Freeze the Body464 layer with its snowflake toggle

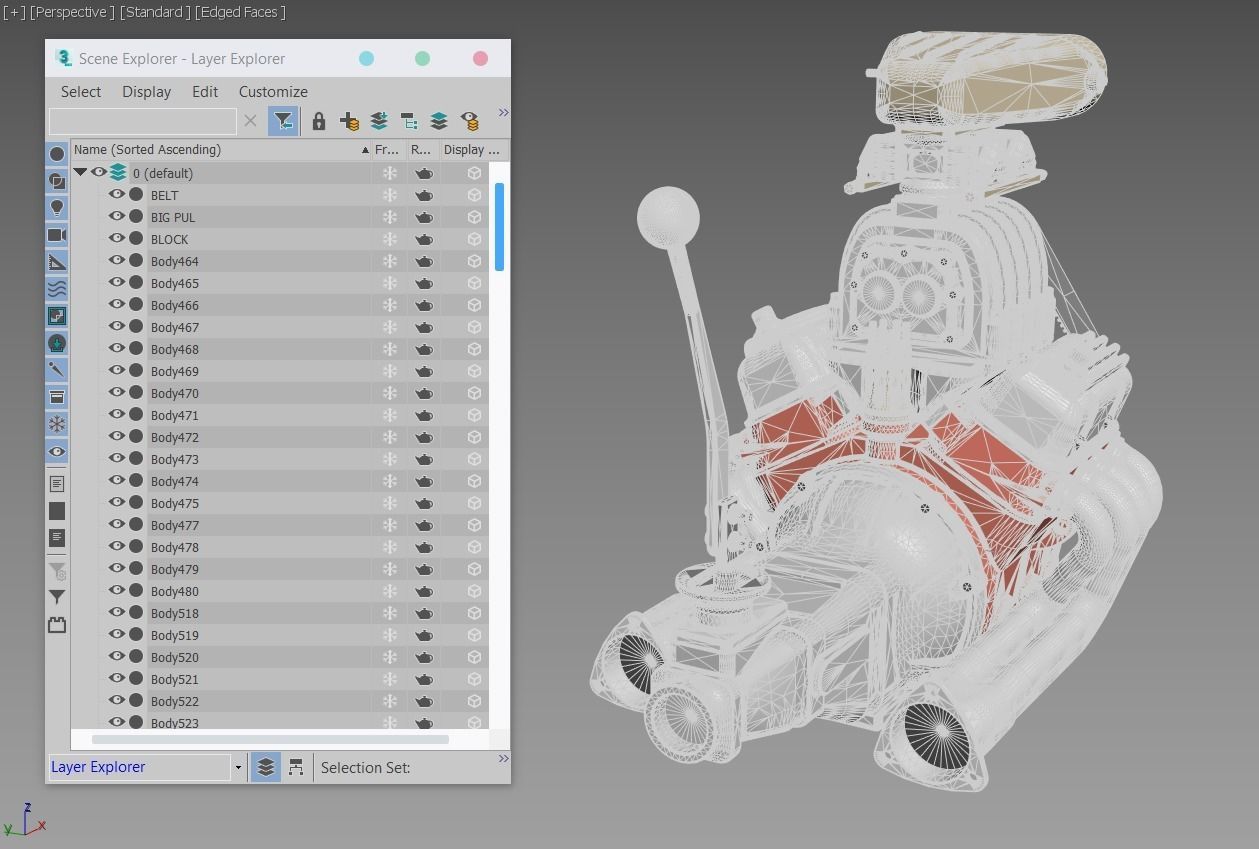389,260
